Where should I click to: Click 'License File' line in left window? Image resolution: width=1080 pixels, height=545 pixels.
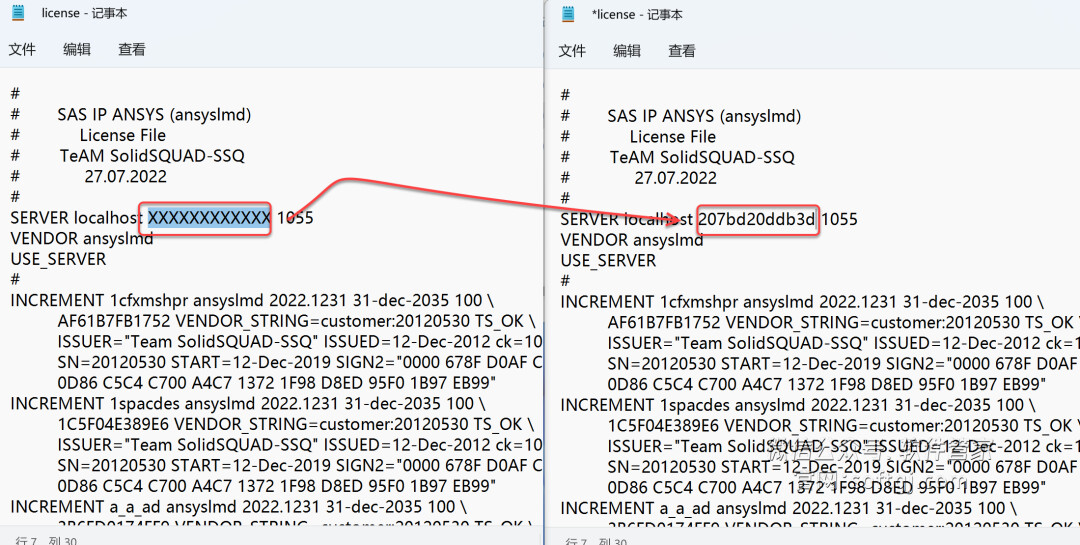[x=123, y=135]
